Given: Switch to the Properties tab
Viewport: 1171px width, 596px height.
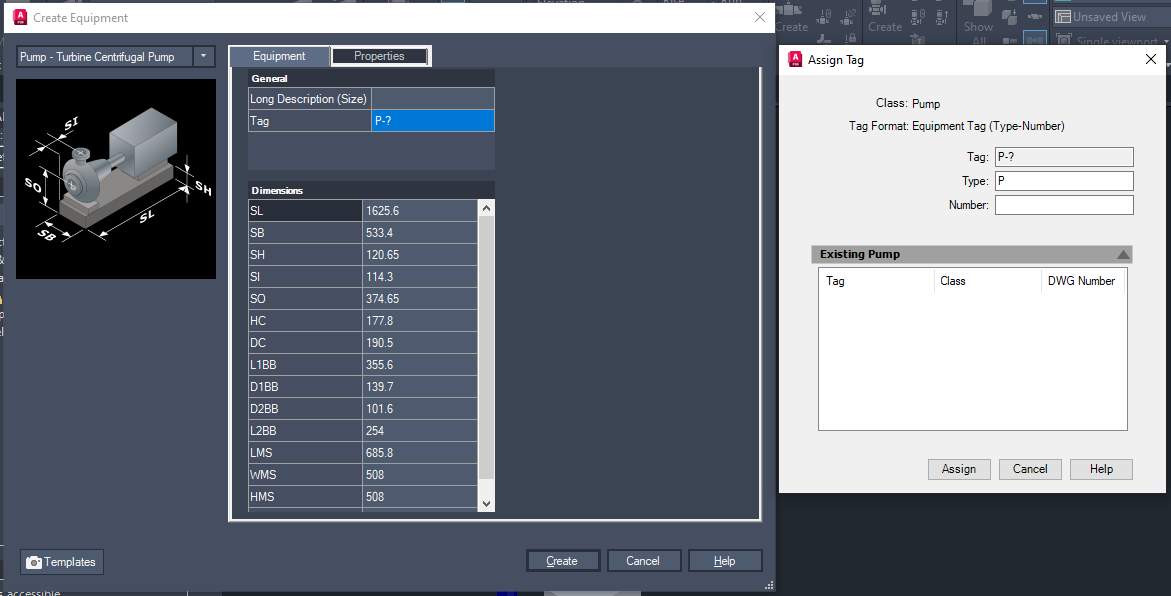Looking at the screenshot, I should pos(380,56).
